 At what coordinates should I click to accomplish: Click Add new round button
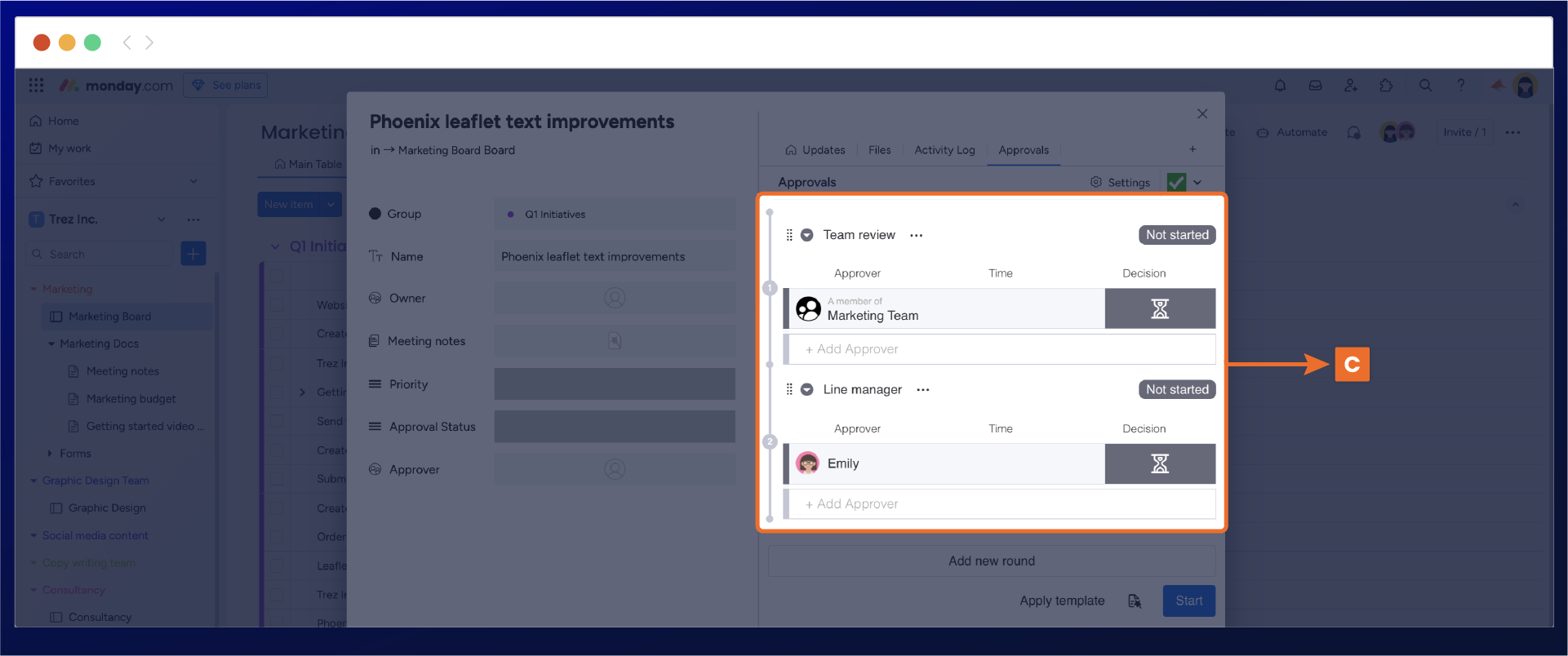(x=991, y=561)
